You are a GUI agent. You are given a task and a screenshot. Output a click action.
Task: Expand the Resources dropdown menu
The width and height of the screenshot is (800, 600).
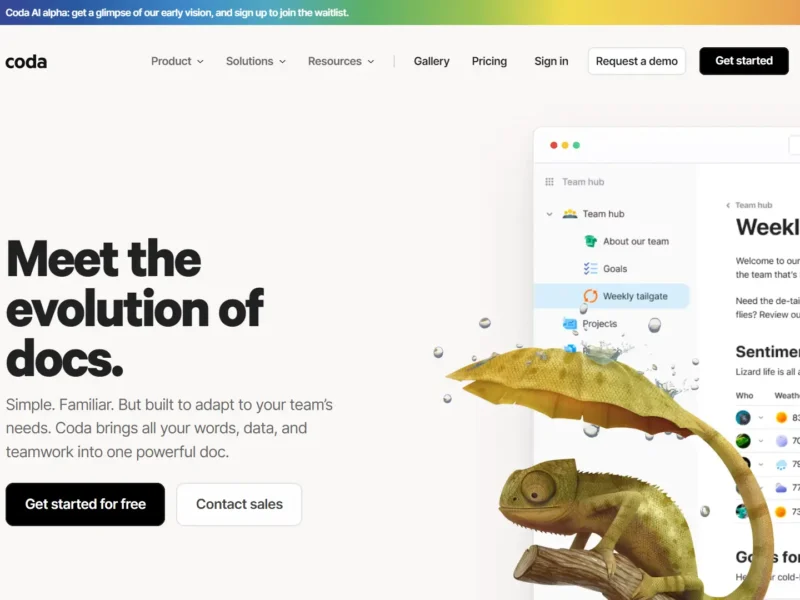[341, 61]
